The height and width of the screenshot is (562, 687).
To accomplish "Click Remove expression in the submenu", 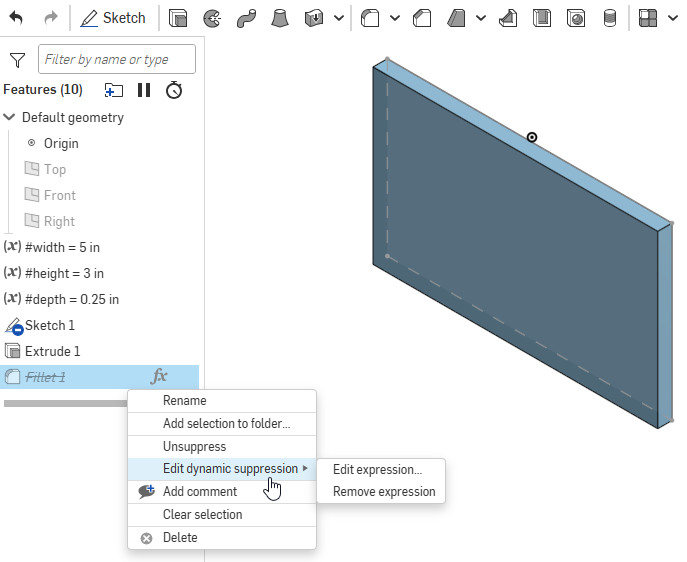I will [384, 491].
